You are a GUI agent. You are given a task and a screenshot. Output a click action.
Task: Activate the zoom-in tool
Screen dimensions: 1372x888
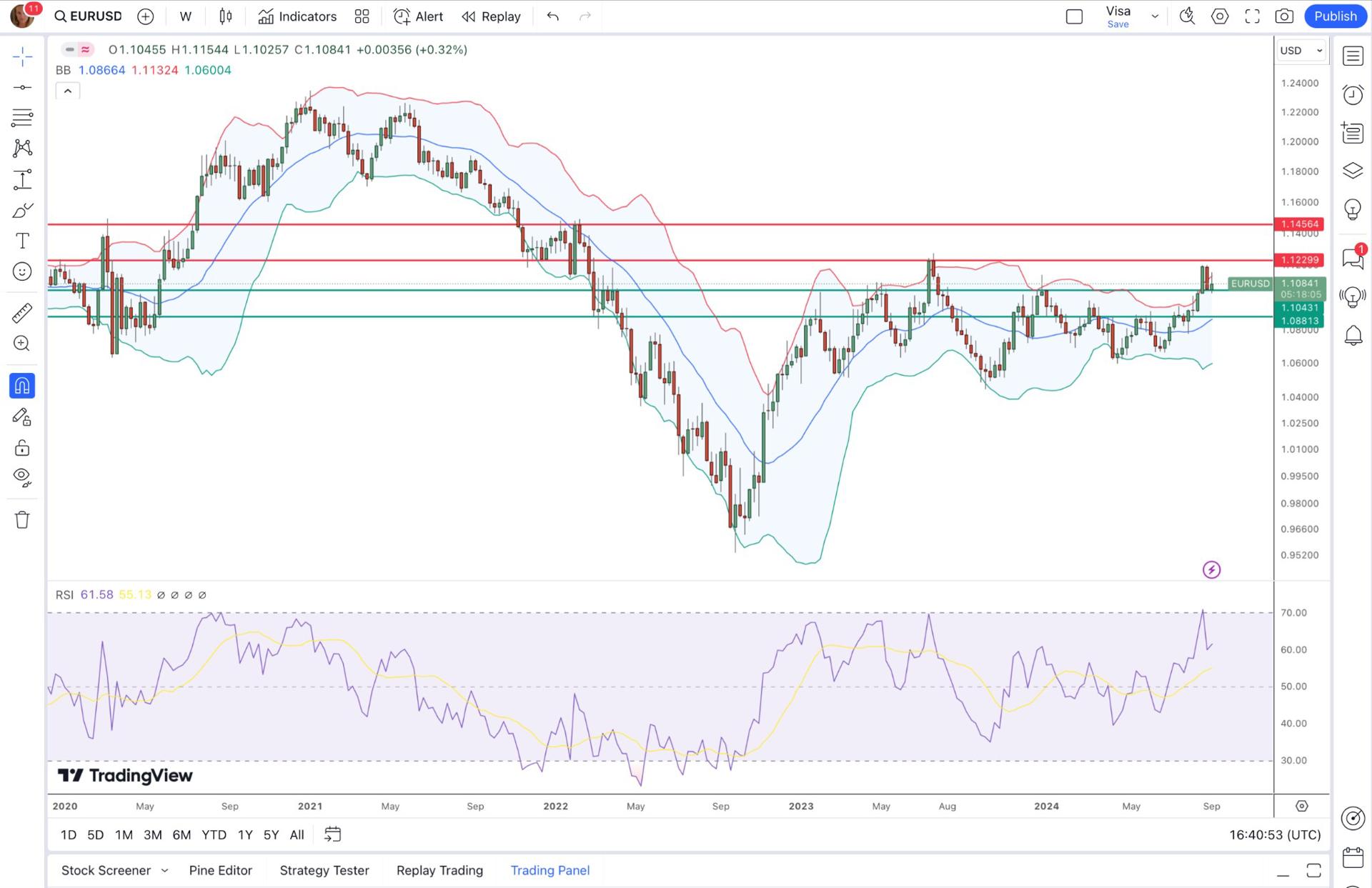click(x=21, y=344)
